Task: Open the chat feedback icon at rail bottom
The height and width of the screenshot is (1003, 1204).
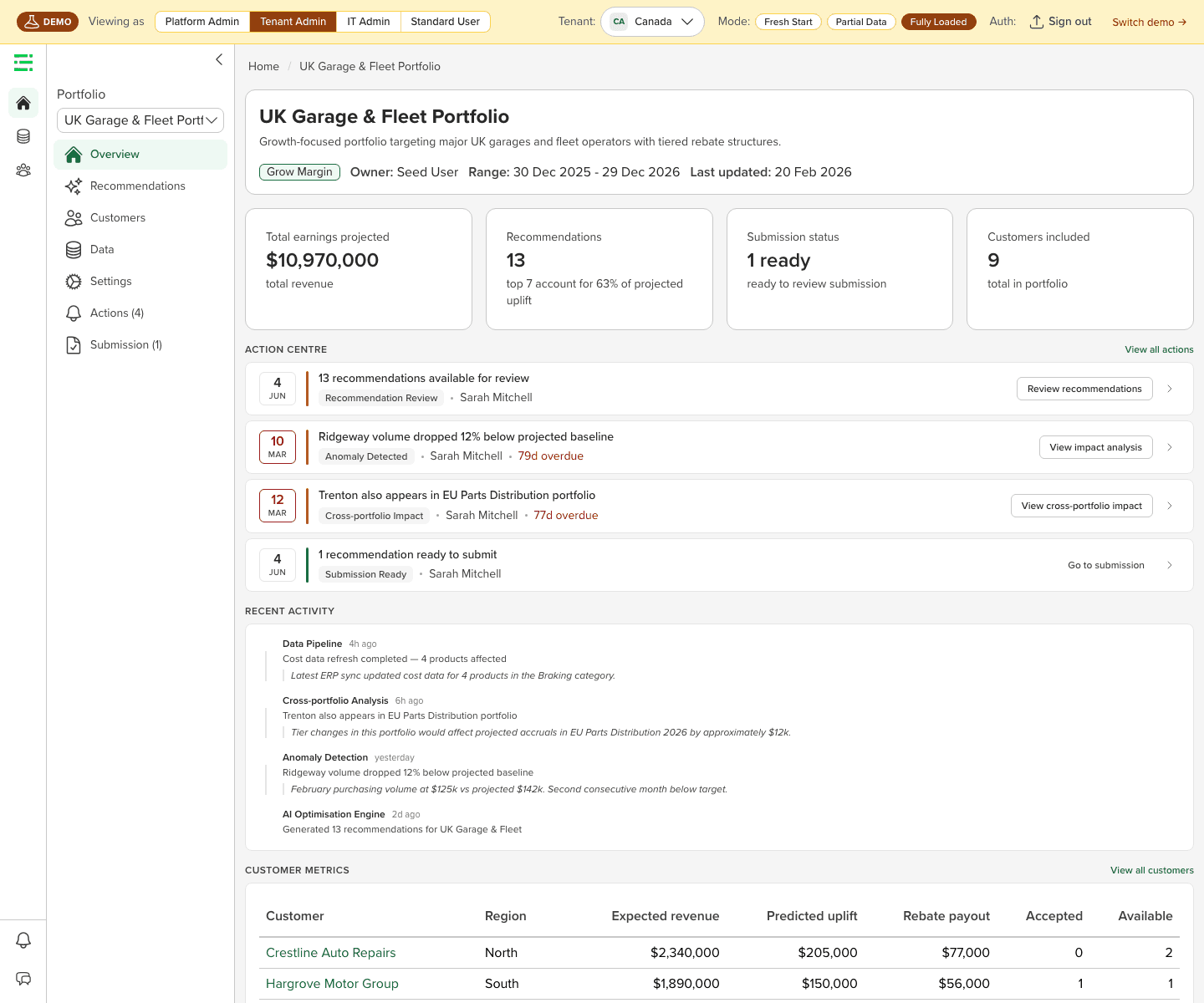Action: (23, 979)
